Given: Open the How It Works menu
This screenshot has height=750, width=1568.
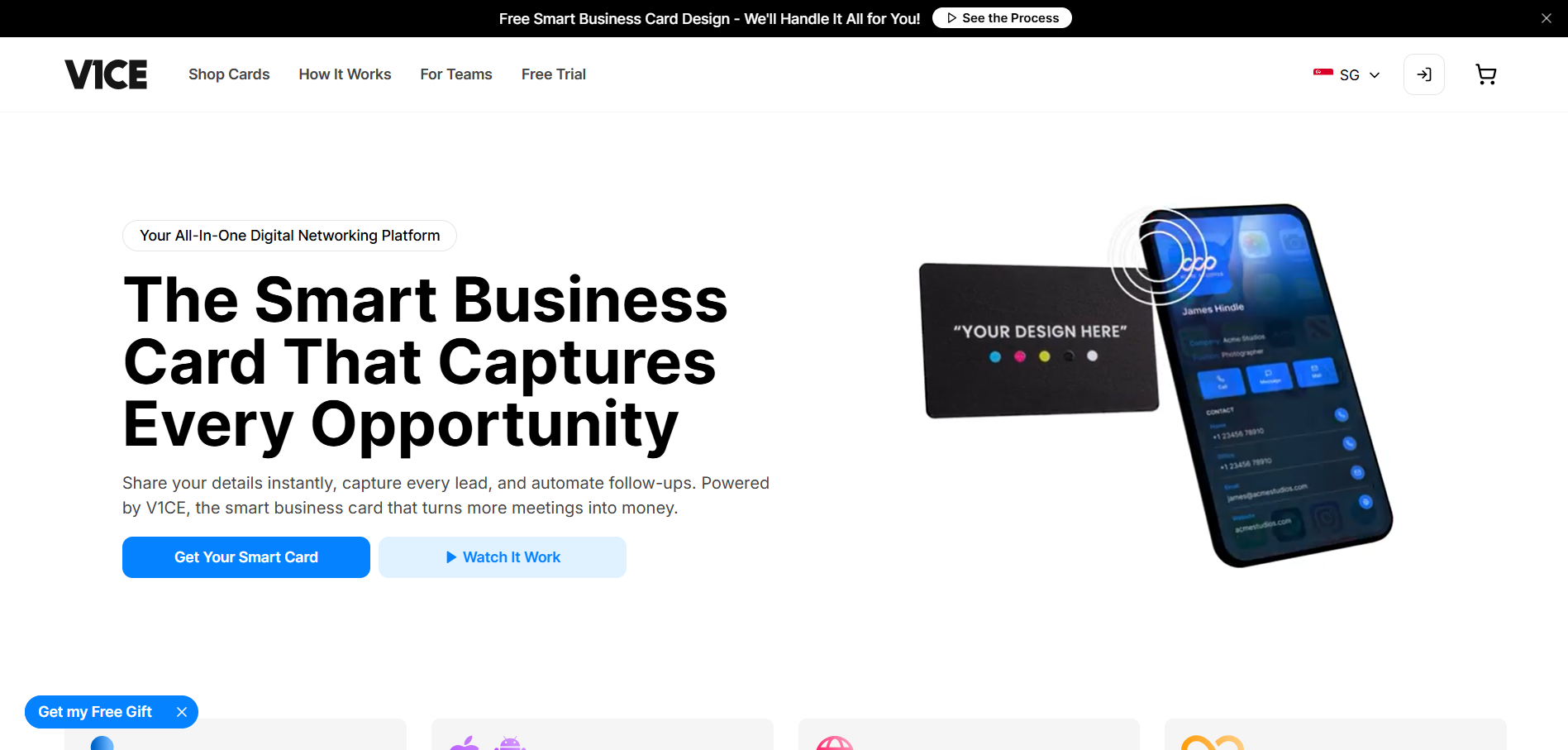Looking at the screenshot, I should click(345, 74).
